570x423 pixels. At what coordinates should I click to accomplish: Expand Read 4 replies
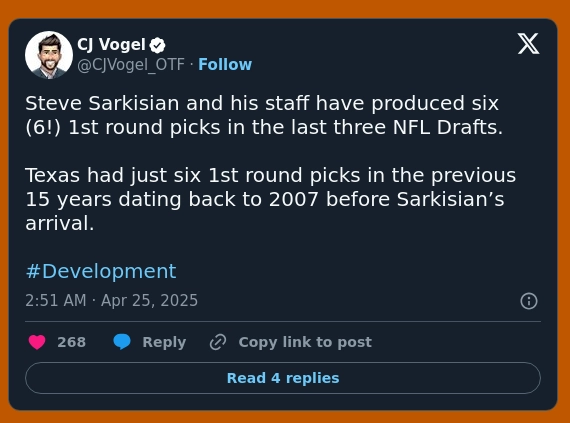(x=283, y=378)
